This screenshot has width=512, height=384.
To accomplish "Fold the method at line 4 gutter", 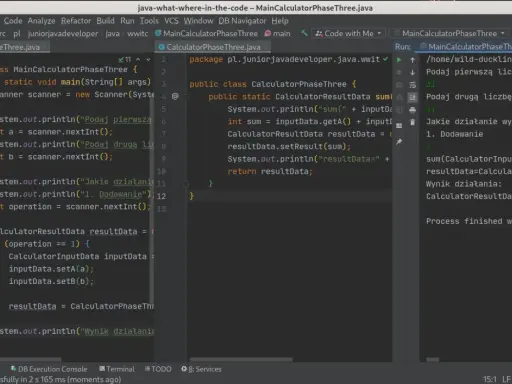I will pyautogui.click(x=186, y=96).
